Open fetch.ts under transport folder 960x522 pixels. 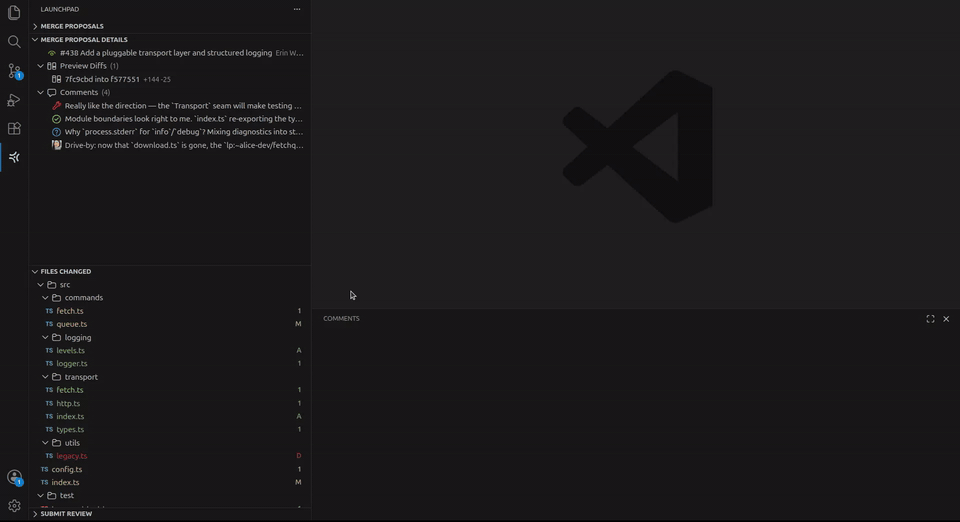tap(170, 390)
